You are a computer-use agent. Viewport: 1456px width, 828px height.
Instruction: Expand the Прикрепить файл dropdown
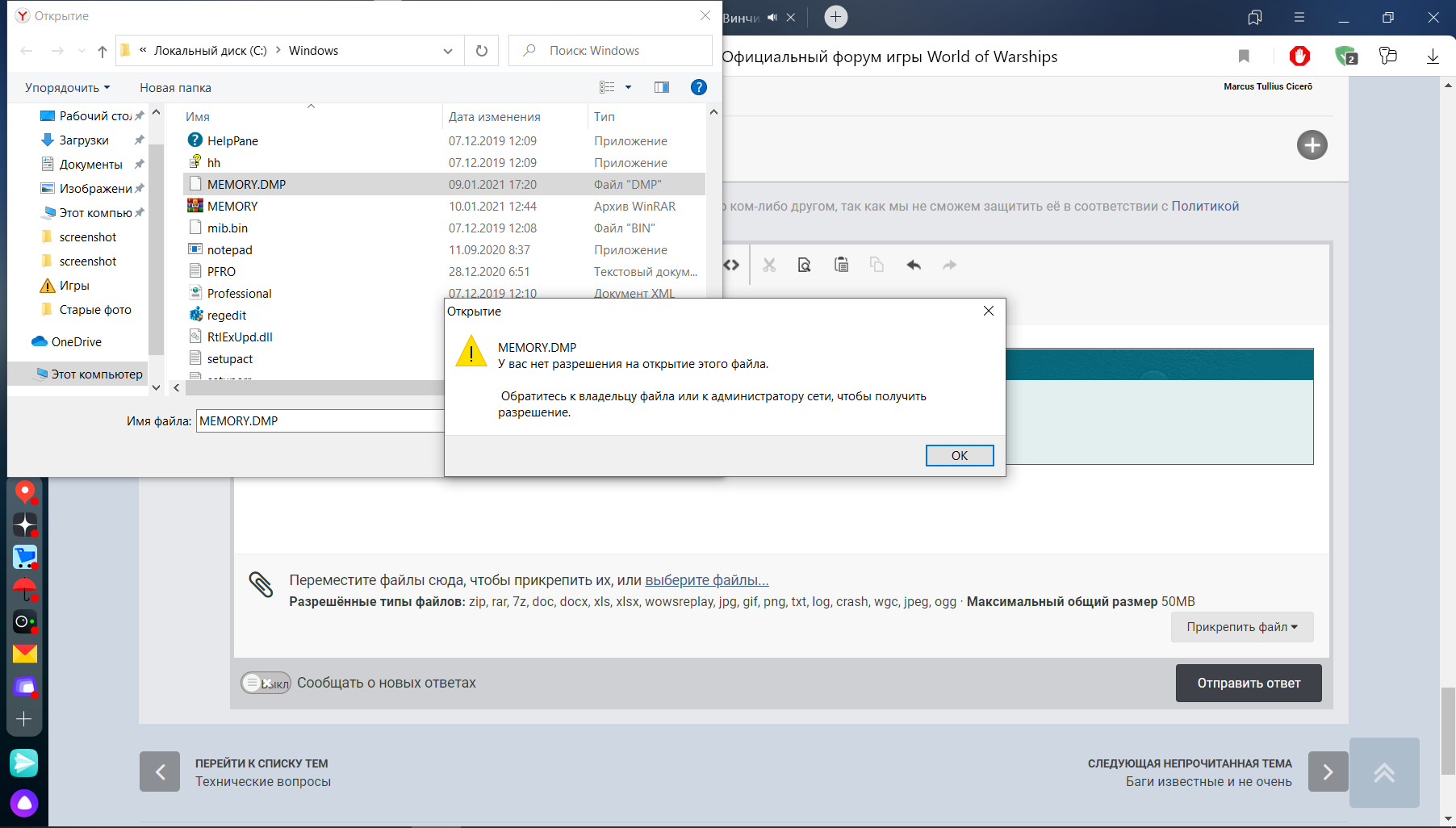click(x=1242, y=627)
